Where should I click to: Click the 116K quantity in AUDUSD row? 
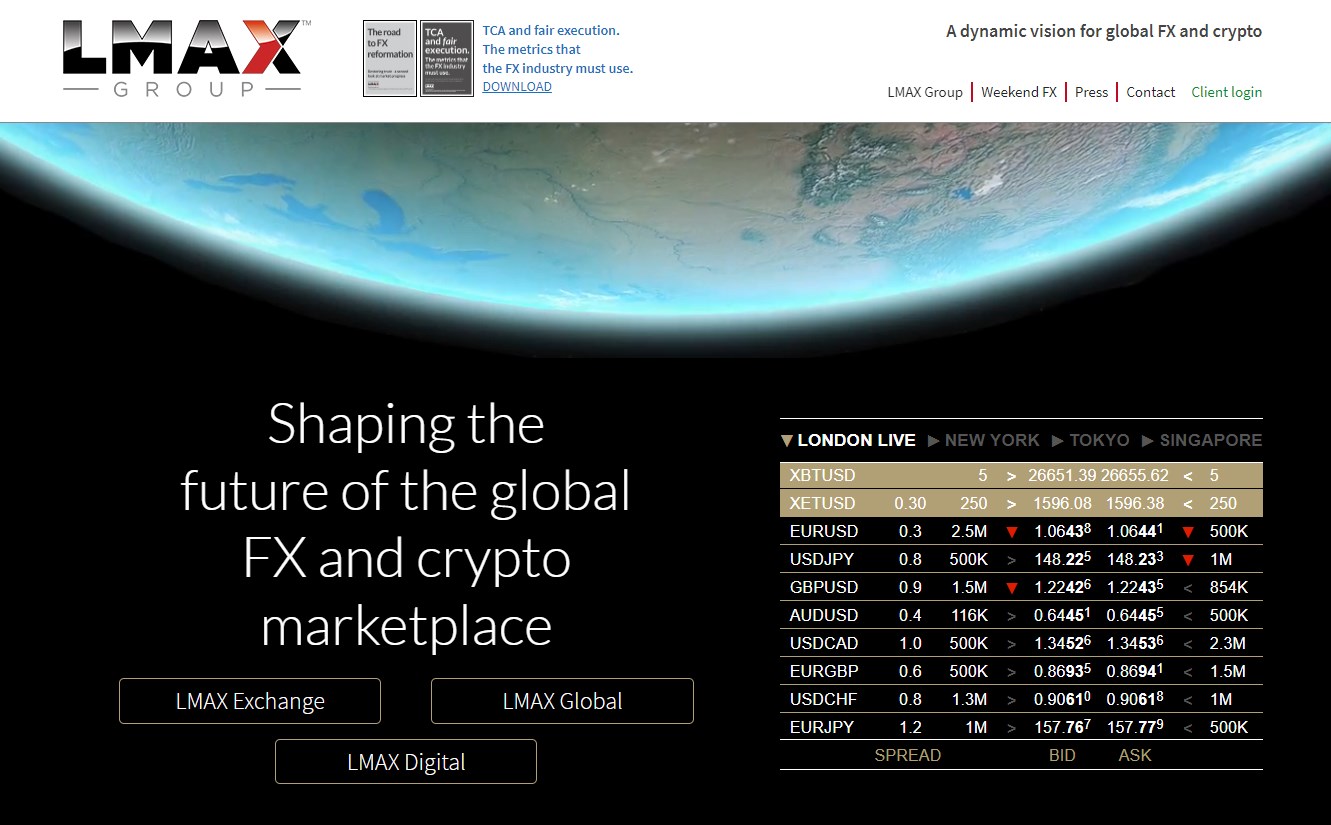click(x=969, y=615)
